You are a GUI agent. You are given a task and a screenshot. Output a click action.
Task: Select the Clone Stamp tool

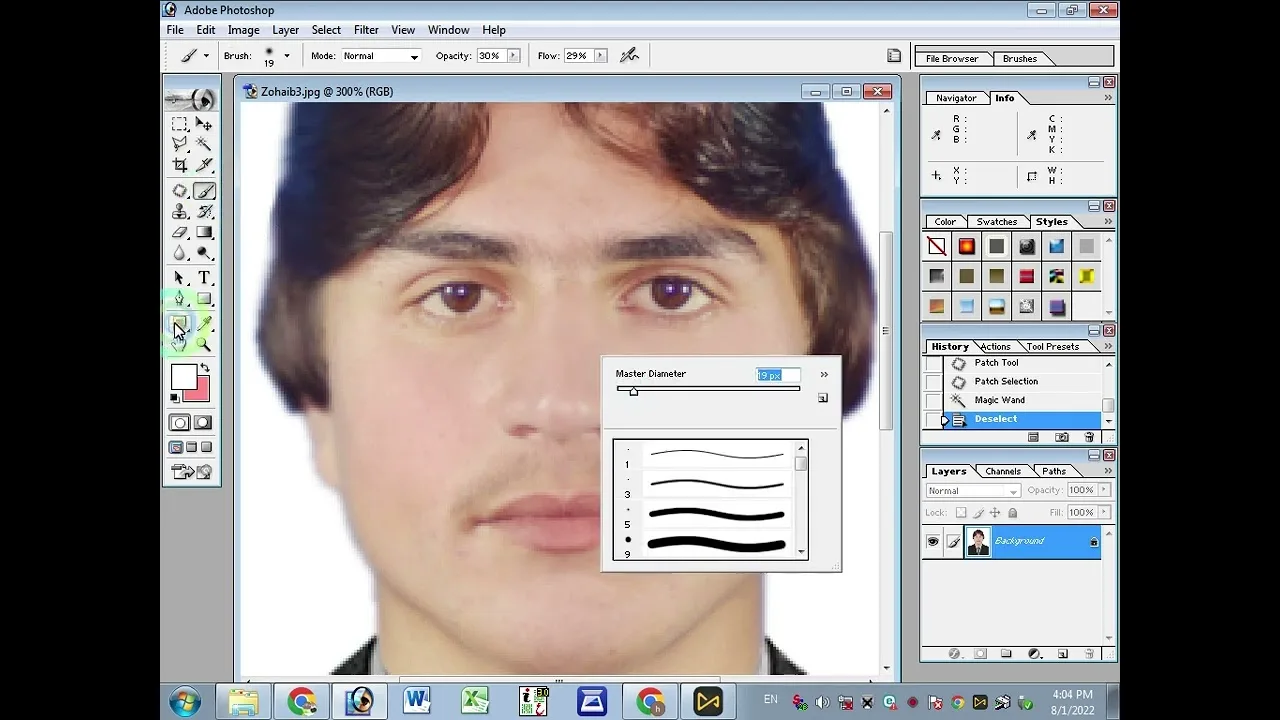pos(179,212)
